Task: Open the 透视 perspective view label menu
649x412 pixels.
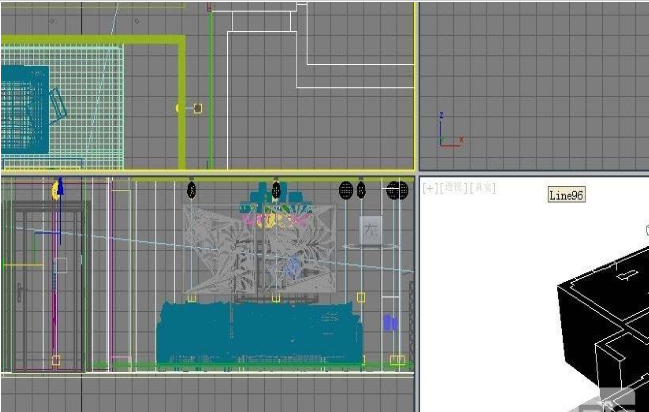Action: (454, 188)
